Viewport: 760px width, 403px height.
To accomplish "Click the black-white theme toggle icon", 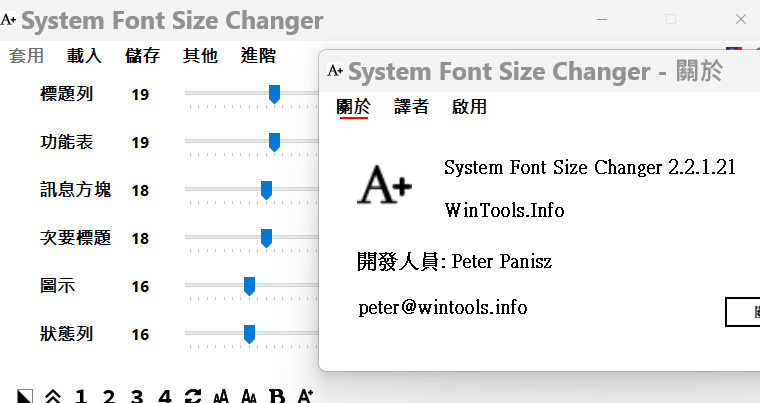I will click(25, 396).
